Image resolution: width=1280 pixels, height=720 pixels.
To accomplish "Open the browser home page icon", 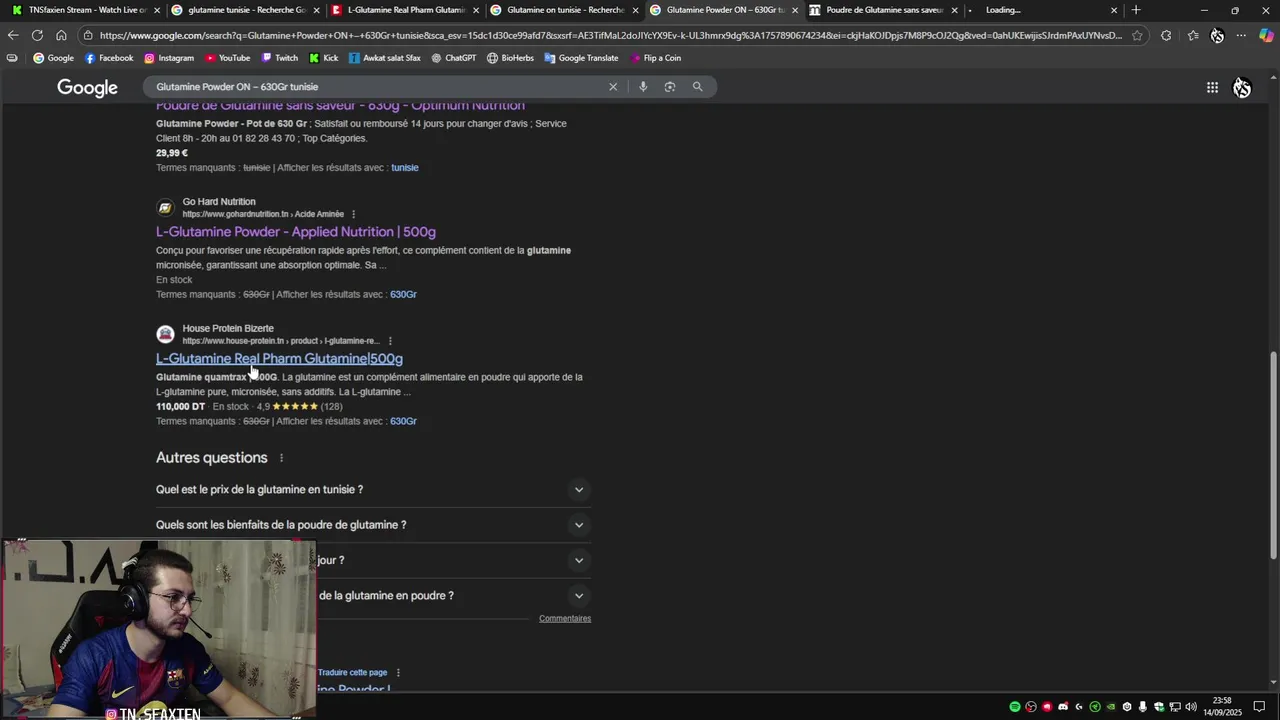I will 61,35.
